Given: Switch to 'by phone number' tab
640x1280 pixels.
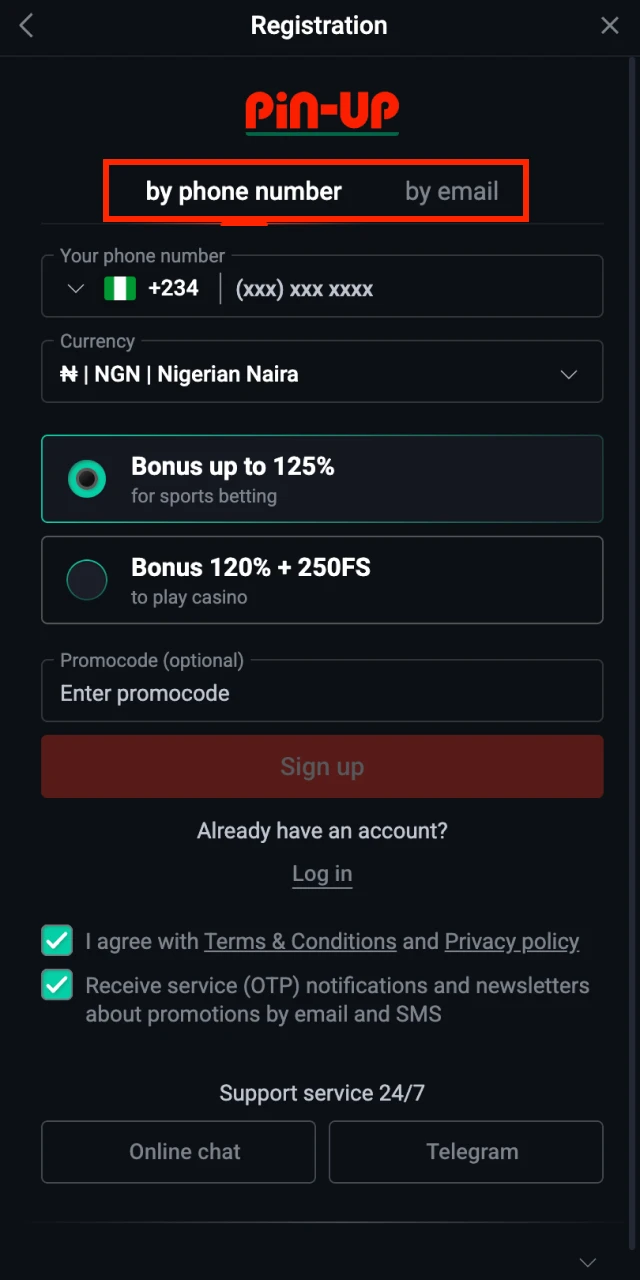Looking at the screenshot, I should click(x=244, y=191).
